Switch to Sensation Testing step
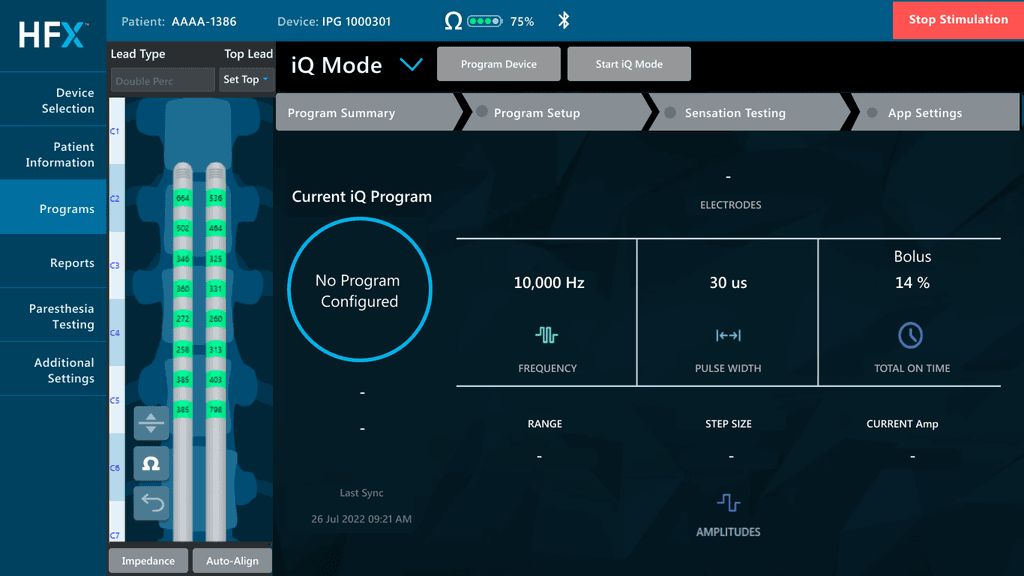This screenshot has width=1024, height=576. [x=749, y=112]
